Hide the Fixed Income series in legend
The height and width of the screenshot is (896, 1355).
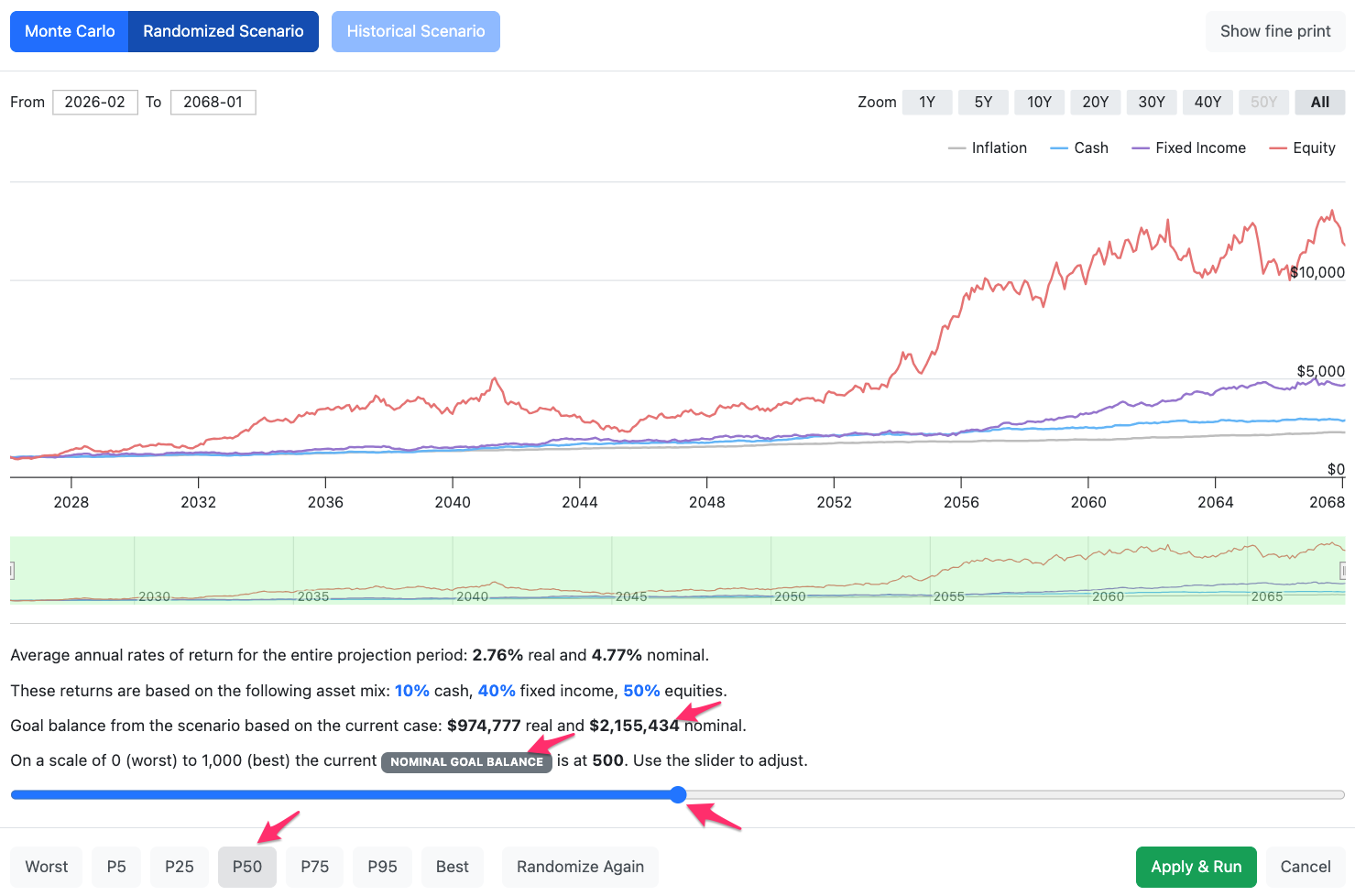1189,148
